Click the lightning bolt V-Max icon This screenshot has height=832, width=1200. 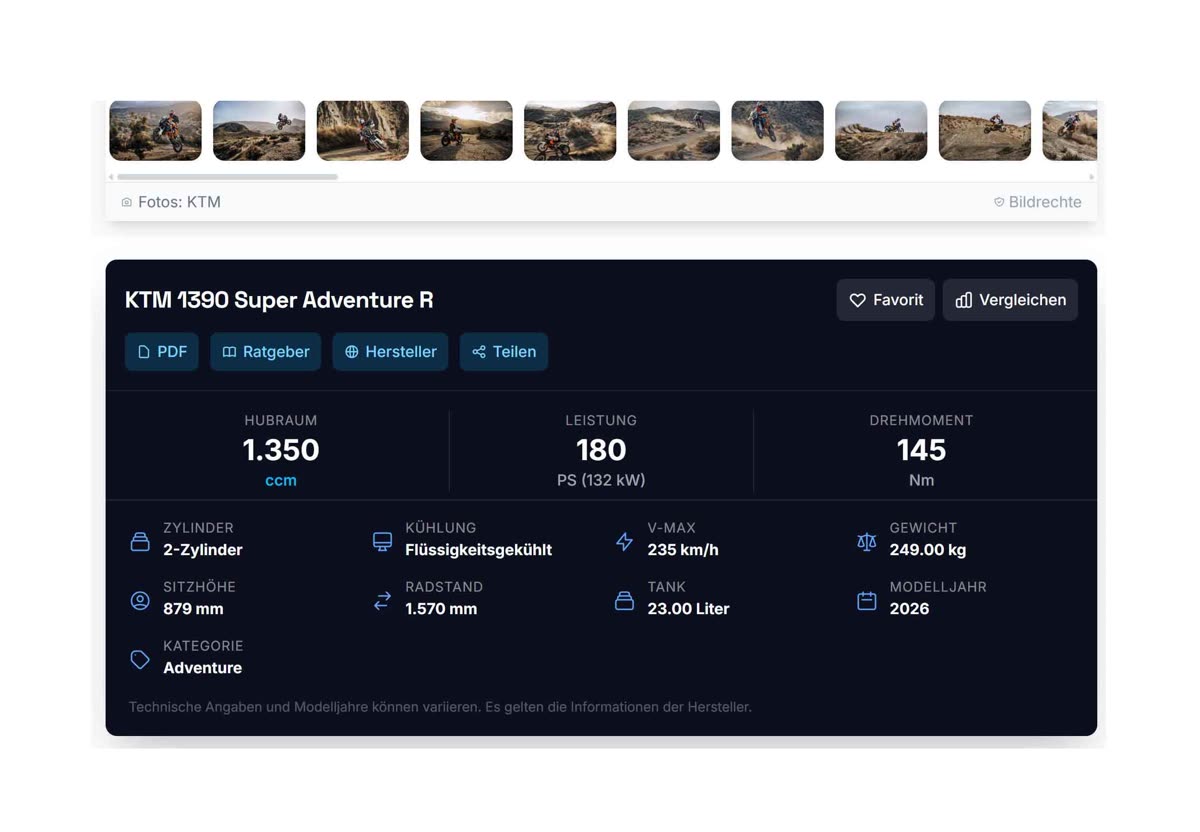(x=624, y=541)
